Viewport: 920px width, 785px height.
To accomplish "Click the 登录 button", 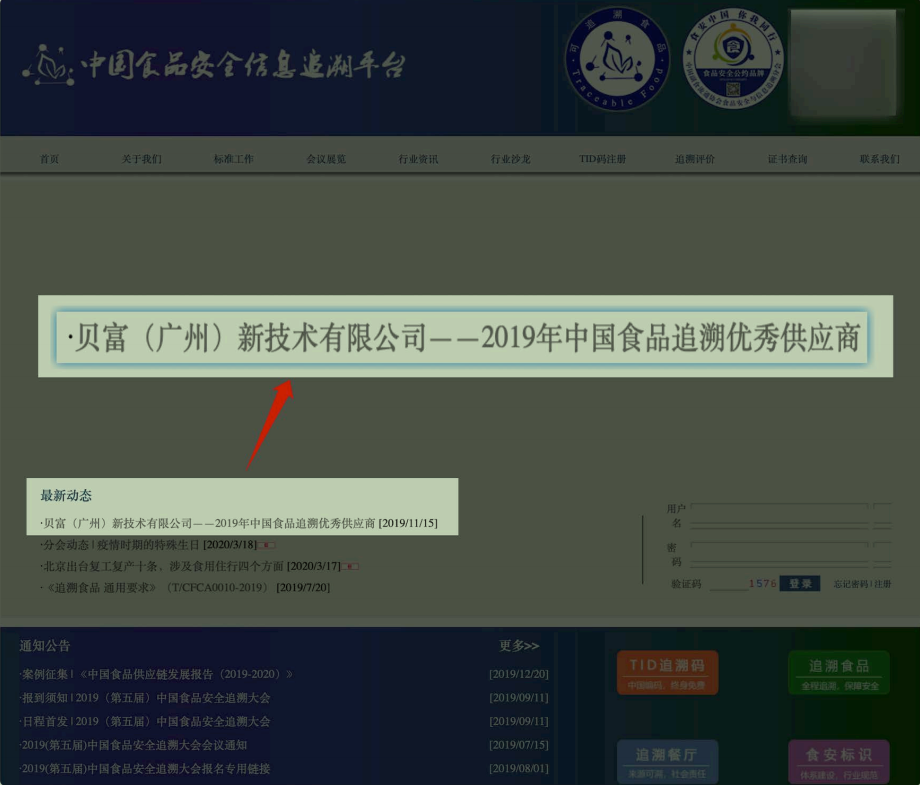I will (x=800, y=584).
